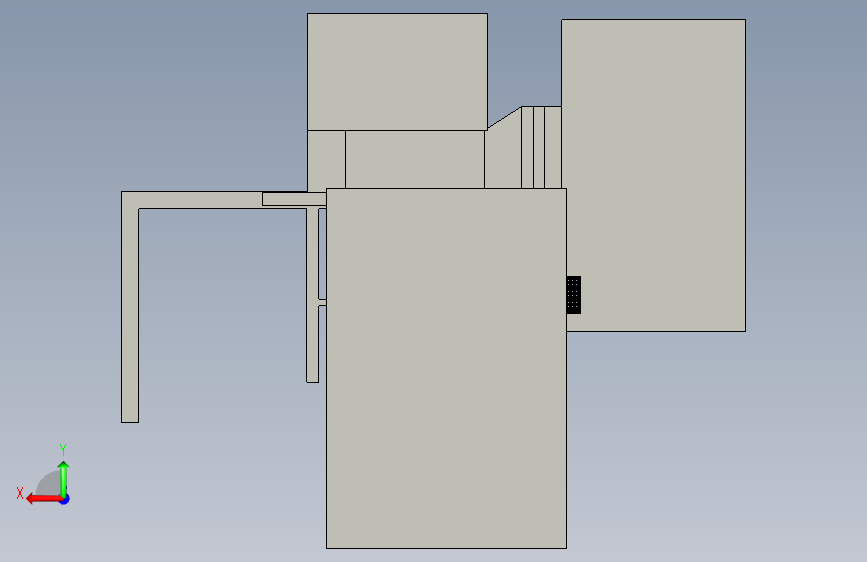
Task: Click the red "X" axis label
Action: (20, 493)
